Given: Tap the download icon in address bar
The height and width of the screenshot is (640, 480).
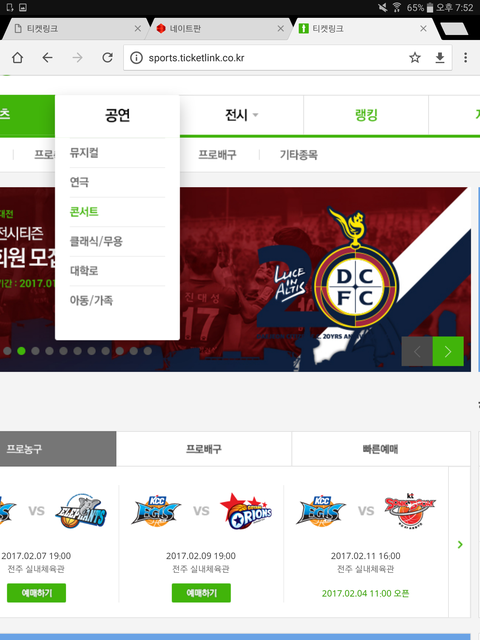Looking at the screenshot, I should (x=440, y=58).
